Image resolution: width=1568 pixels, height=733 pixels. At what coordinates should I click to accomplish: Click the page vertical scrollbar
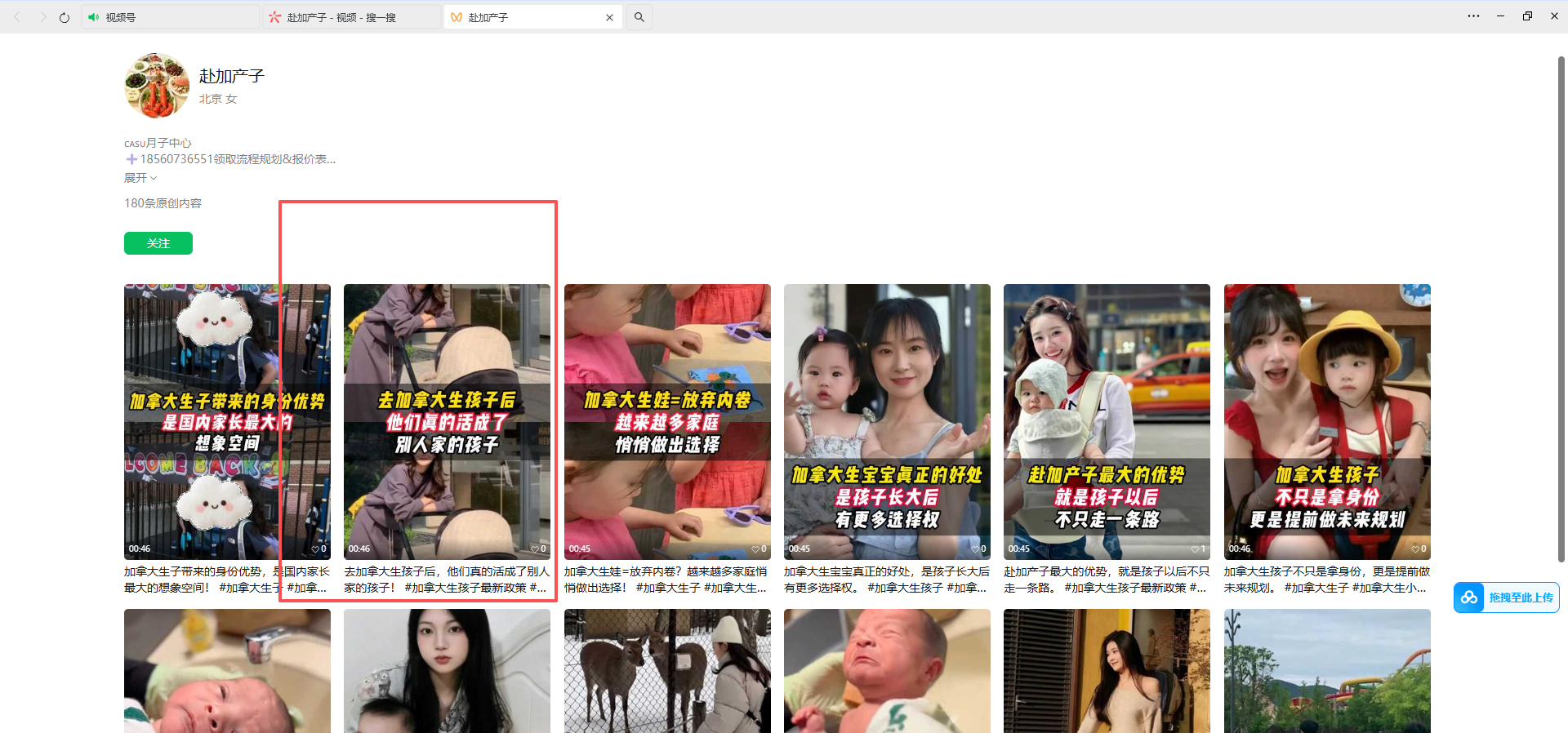[1561, 310]
